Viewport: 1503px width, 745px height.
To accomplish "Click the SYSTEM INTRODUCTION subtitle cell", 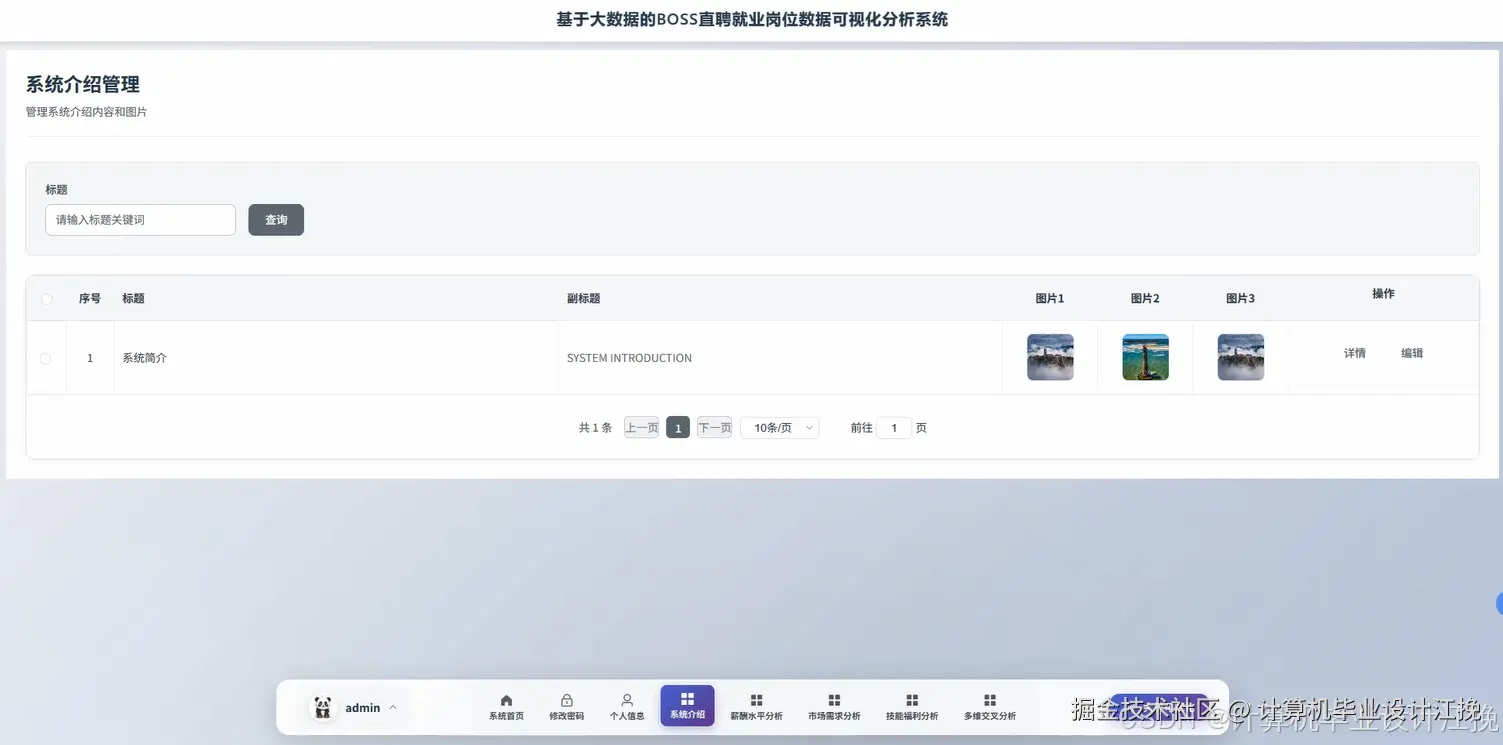I will (780, 358).
